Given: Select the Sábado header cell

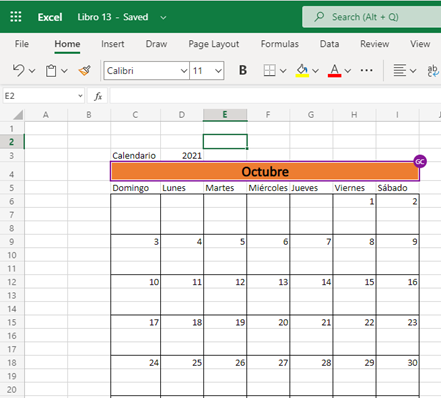Looking at the screenshot, I should click(398, 188).
